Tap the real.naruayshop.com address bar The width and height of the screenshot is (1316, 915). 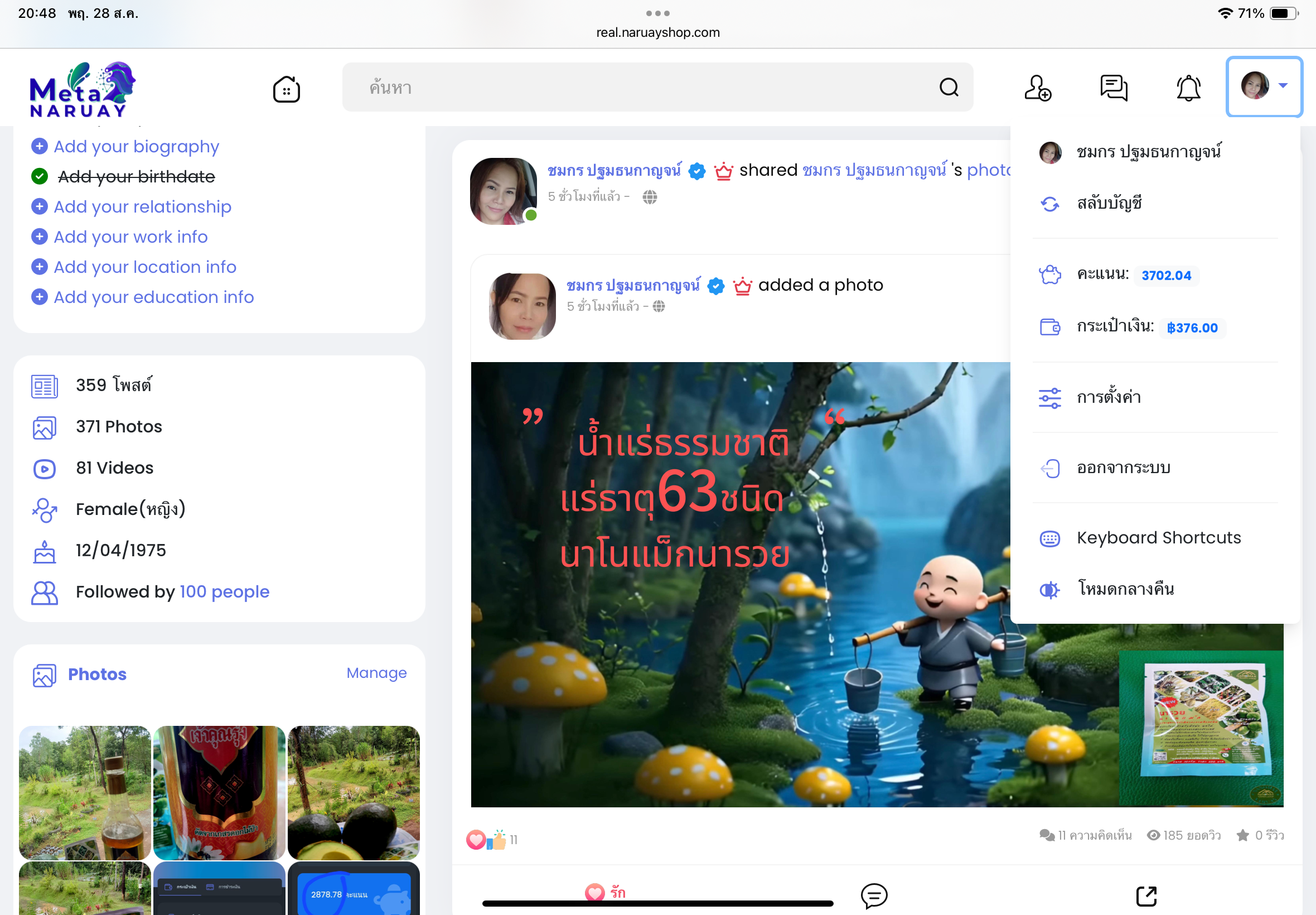[x=657, y=33]
